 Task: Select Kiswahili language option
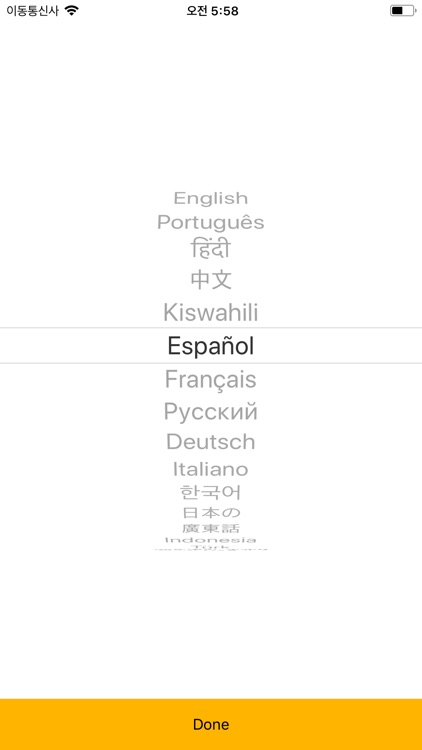[211, 312]
